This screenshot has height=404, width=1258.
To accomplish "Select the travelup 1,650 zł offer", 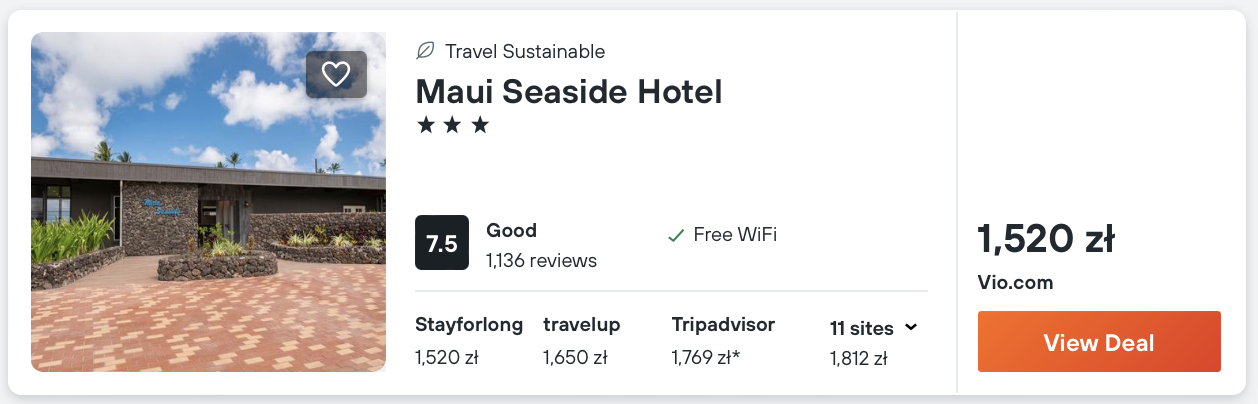I will (581, 341).
